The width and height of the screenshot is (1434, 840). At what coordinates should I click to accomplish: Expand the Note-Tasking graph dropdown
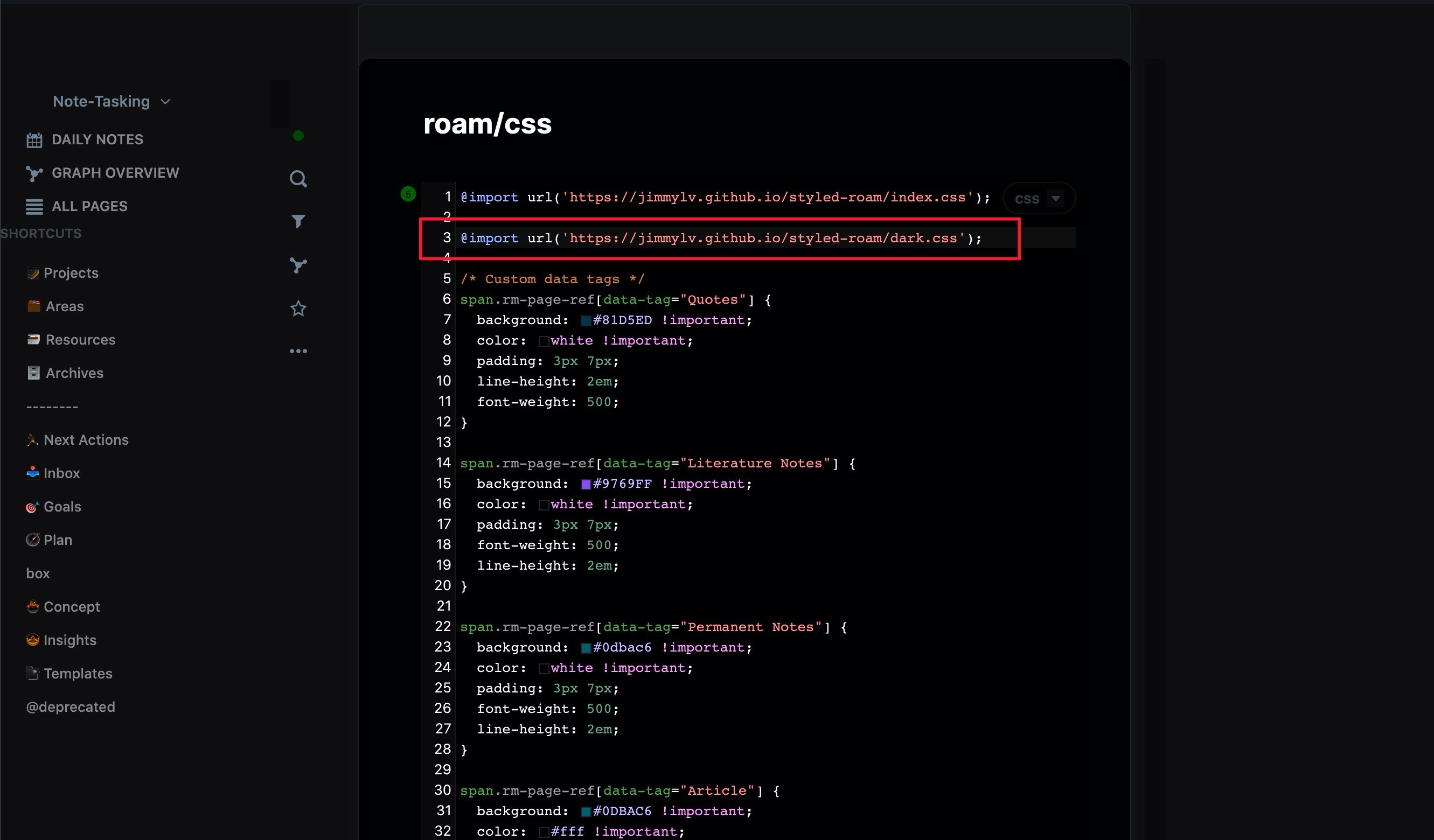[165, 102]
